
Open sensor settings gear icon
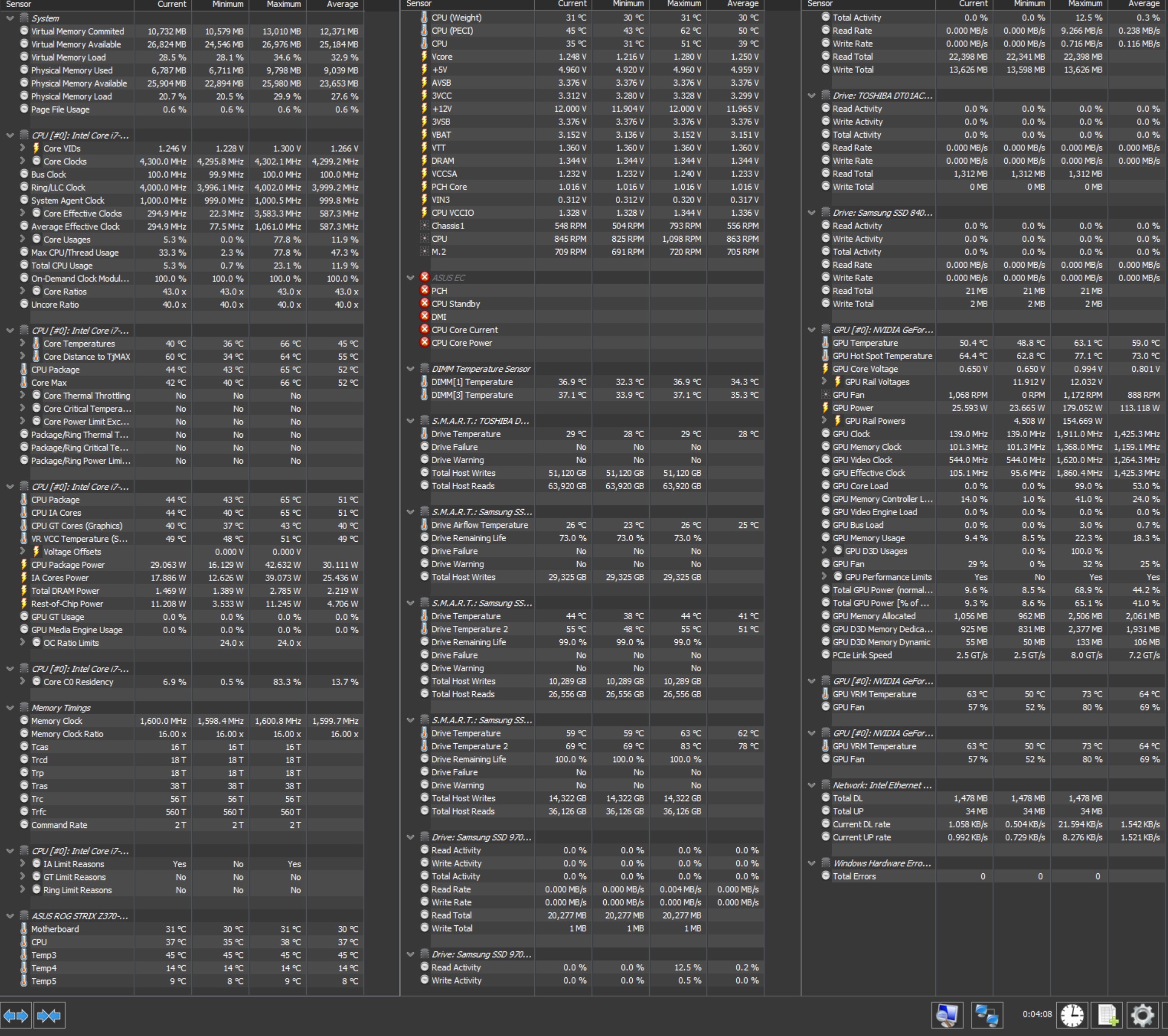pos(1142,1016)
